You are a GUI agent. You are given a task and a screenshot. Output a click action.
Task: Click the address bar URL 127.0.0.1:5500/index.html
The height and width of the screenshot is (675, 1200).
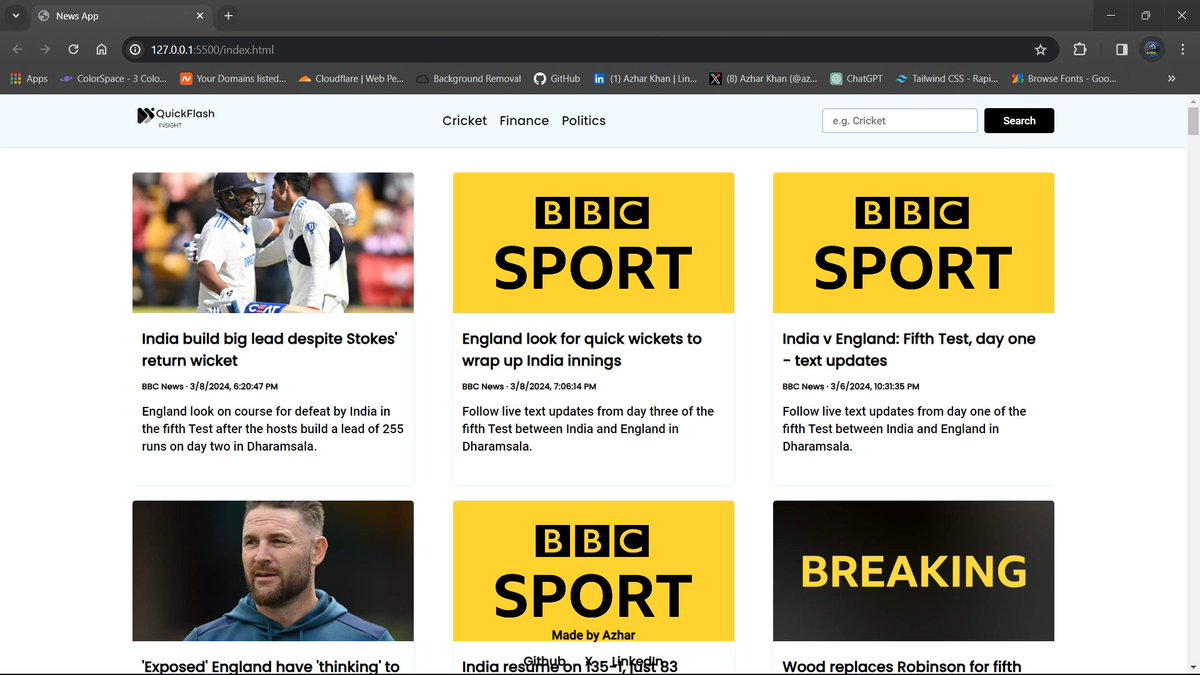(212, 49)
